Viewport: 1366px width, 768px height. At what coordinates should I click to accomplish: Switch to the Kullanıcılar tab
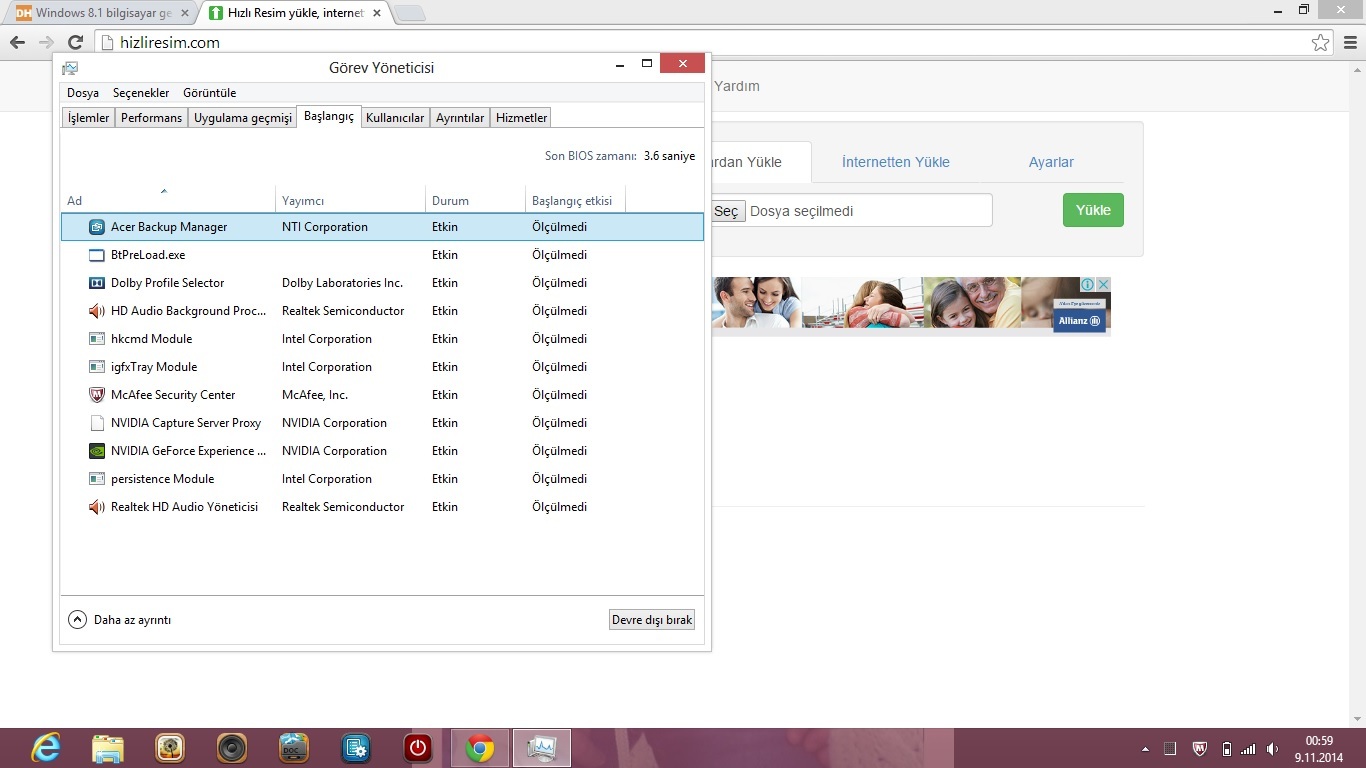[395, 118]
